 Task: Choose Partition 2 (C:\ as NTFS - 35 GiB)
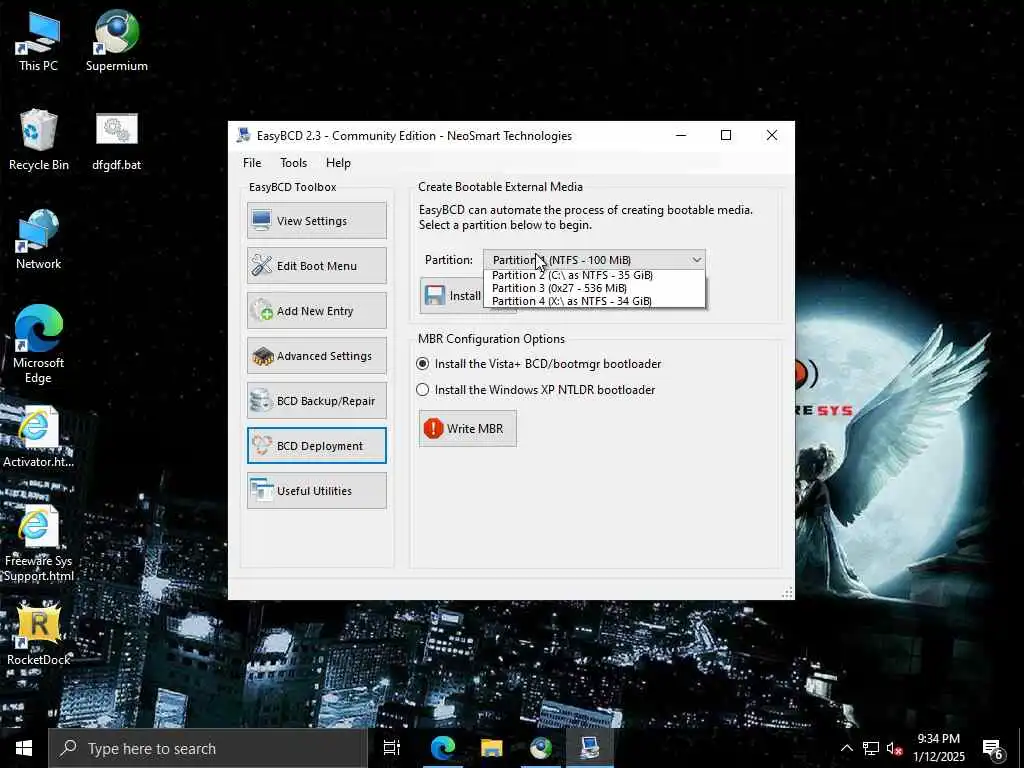[x=594, y=275]
